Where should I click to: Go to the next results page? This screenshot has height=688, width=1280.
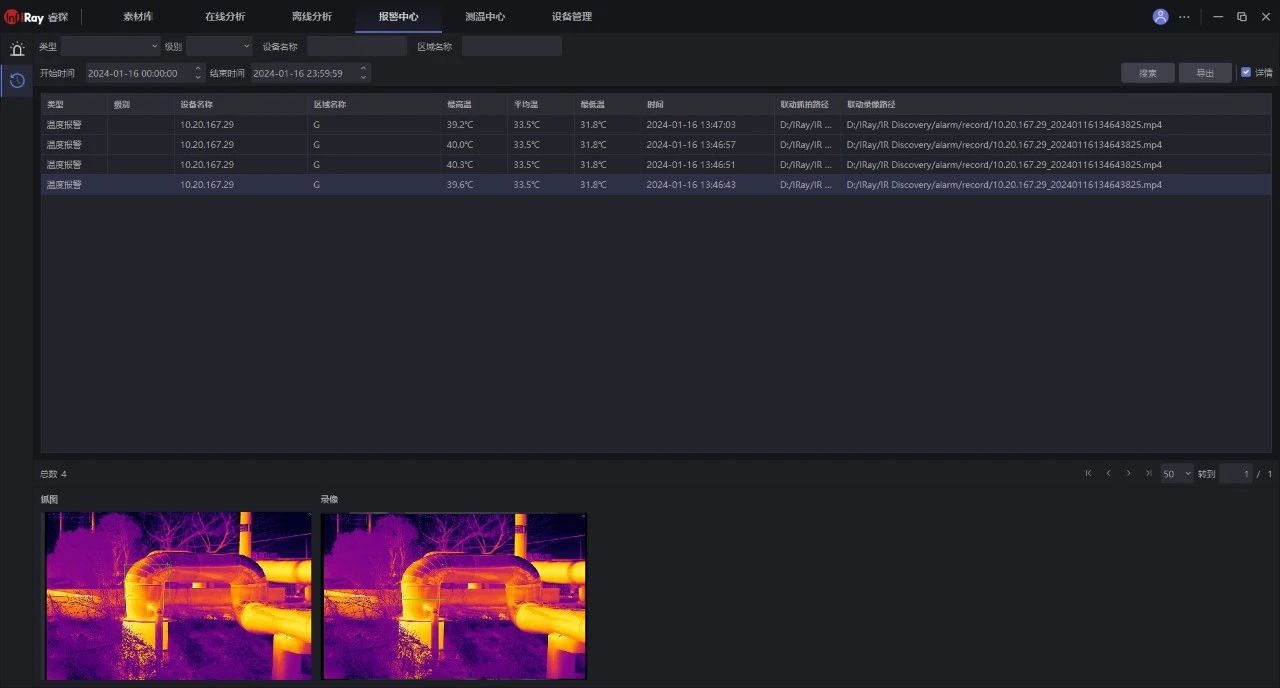[1128, 473]
